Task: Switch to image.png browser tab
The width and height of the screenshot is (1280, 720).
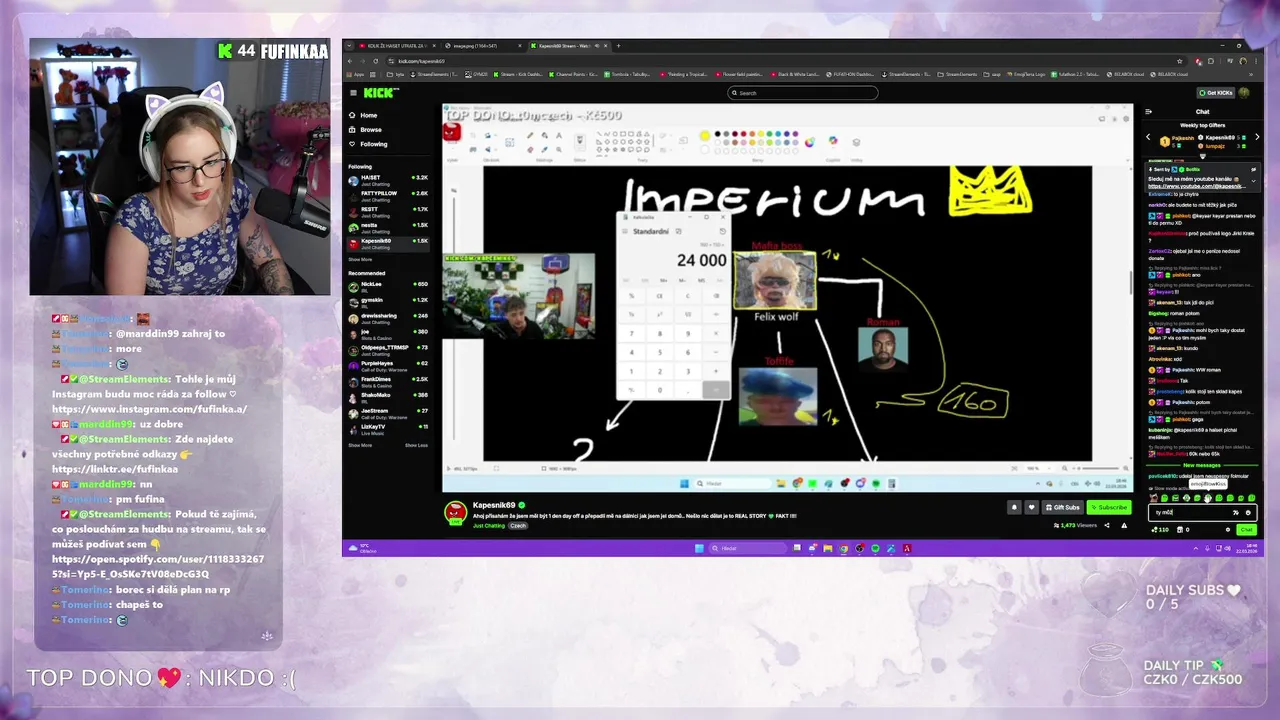Action: tap(482, 46)
